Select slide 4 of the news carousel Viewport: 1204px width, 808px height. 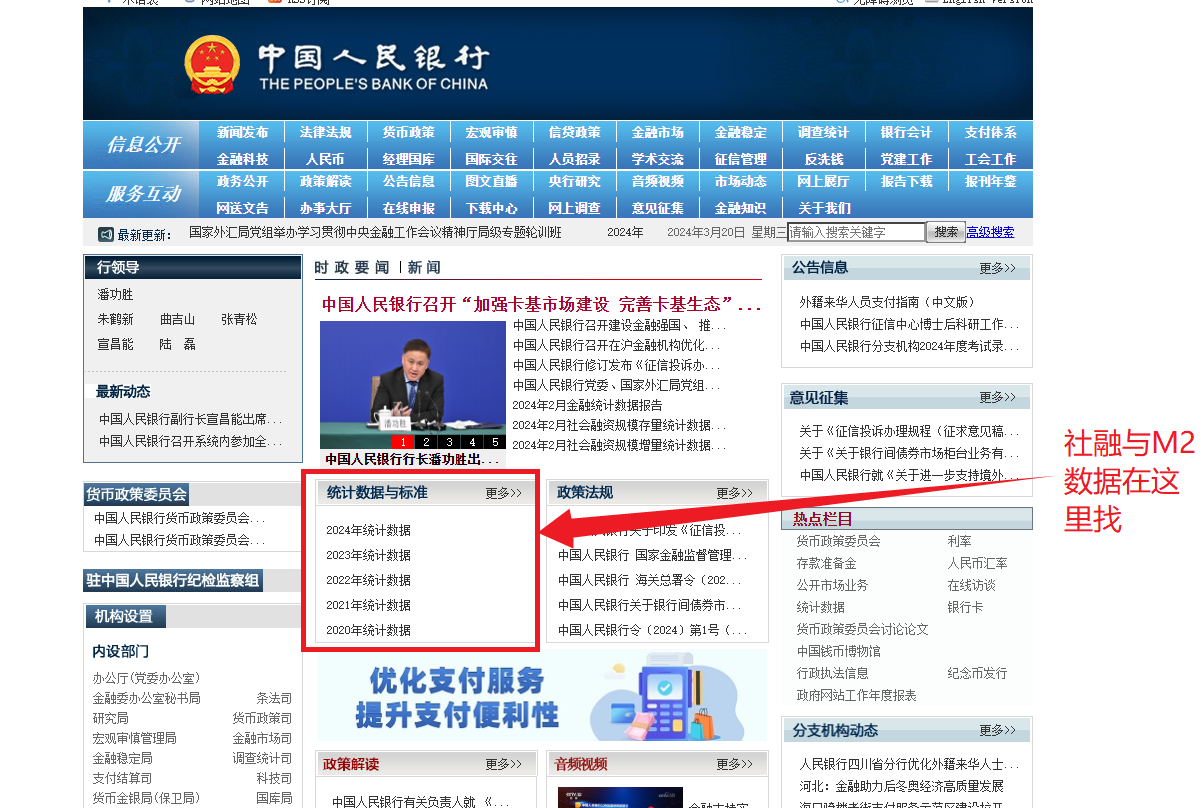(x=471, y=442)
